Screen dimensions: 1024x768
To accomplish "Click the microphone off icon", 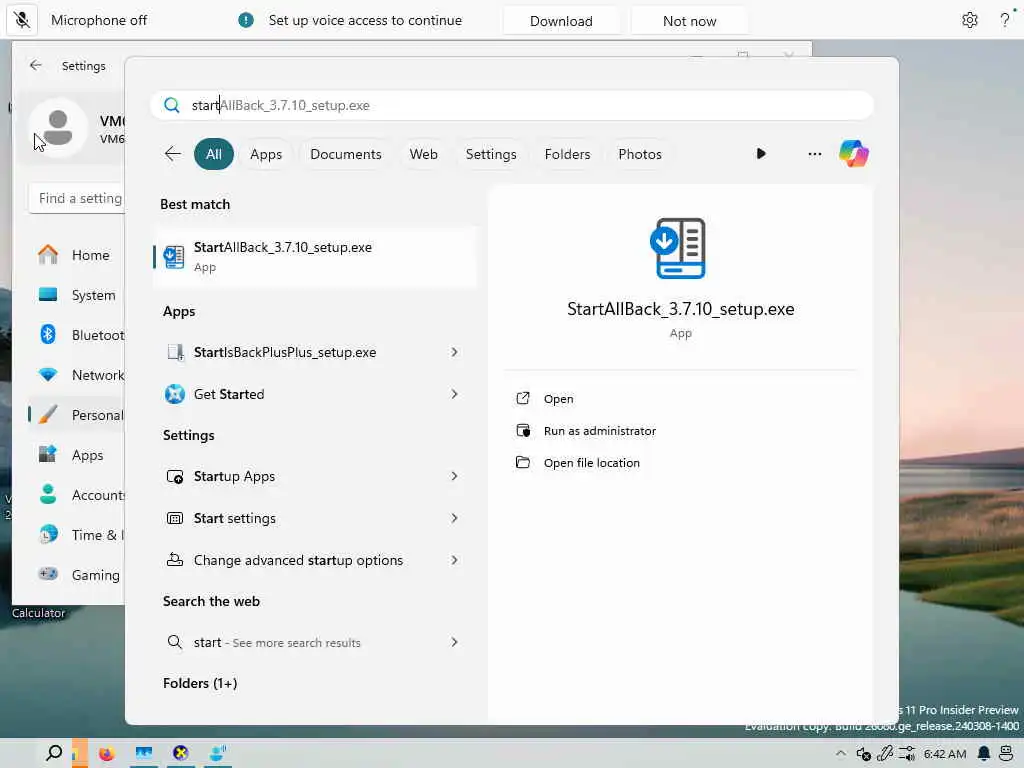I will [x=22, y=20].
